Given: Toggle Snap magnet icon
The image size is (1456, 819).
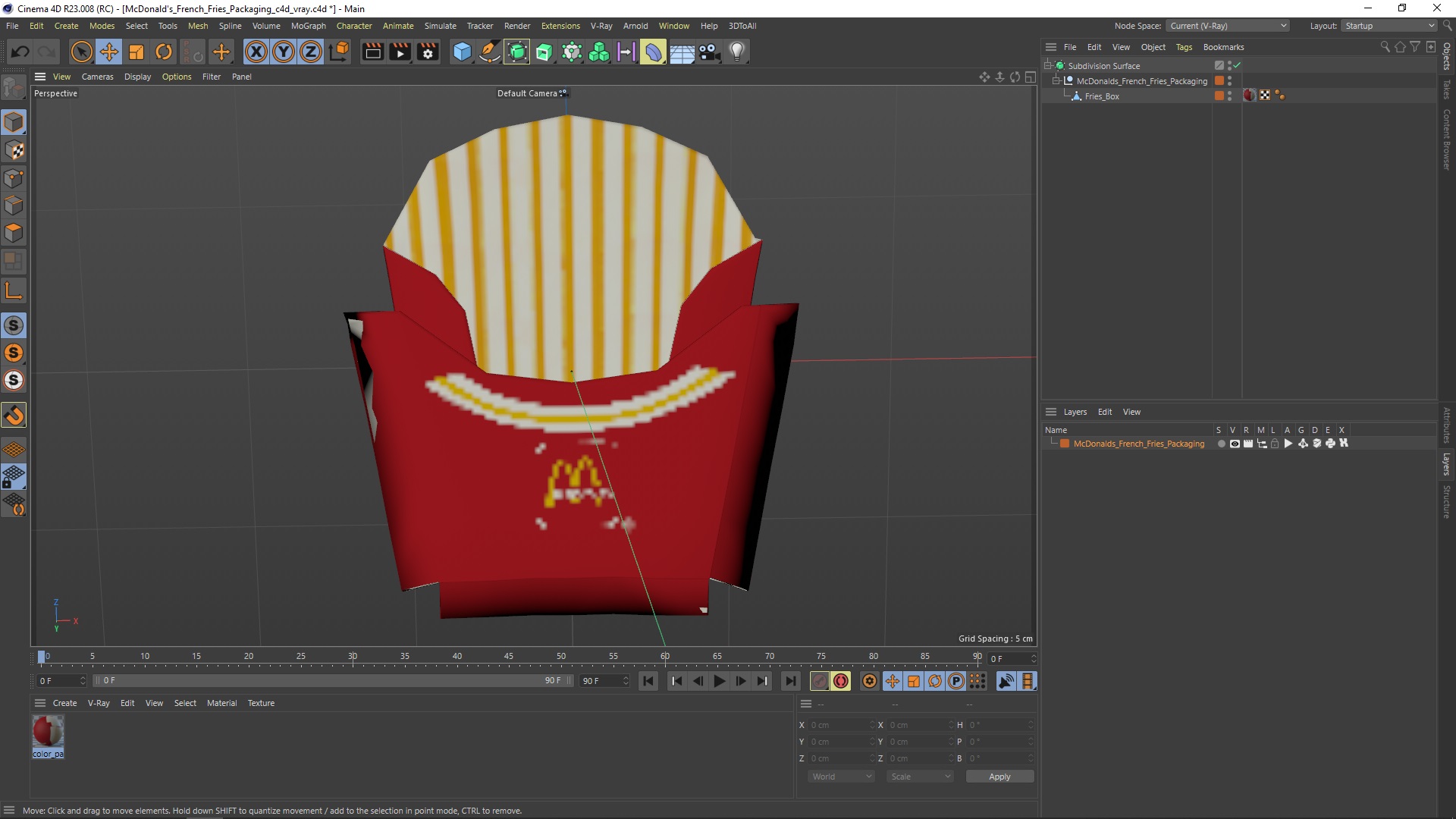Looking at the screenshot, I should [x=14, y=415].
